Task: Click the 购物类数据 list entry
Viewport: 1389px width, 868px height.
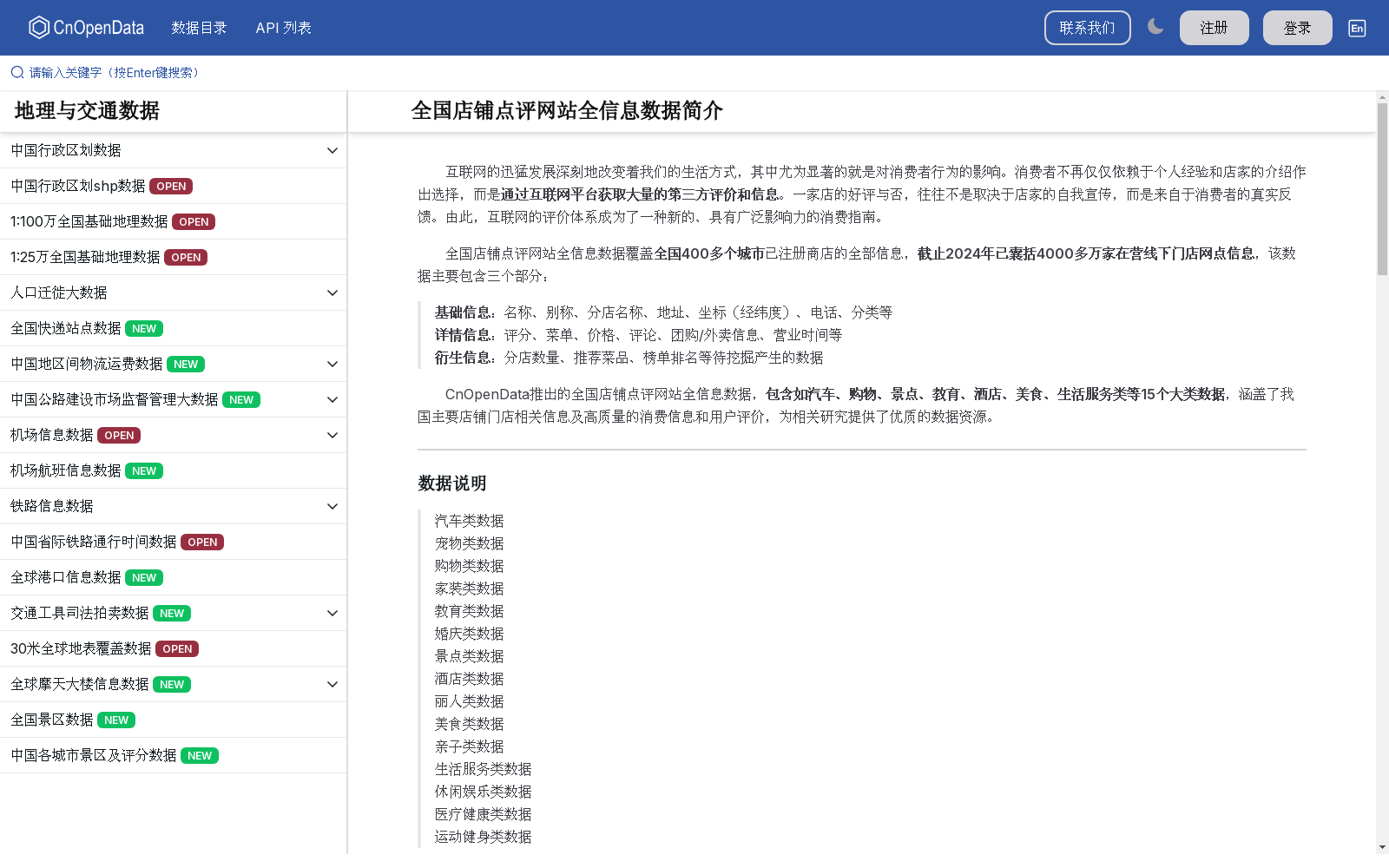Action: [470, 566]
